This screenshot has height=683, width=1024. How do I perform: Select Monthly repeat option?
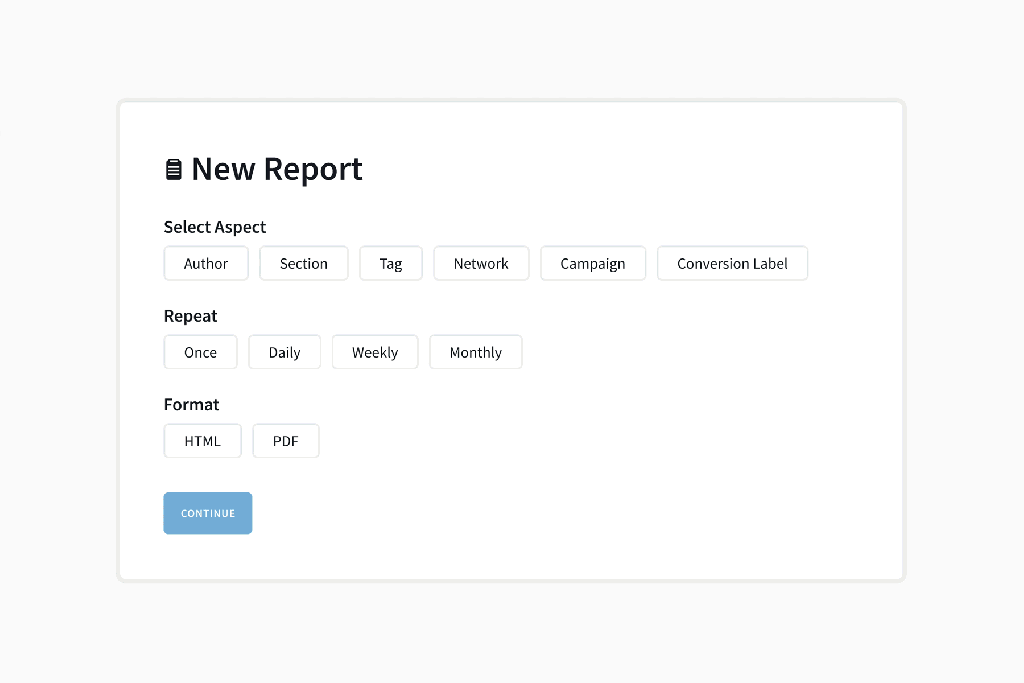click(x=475, y=352)
